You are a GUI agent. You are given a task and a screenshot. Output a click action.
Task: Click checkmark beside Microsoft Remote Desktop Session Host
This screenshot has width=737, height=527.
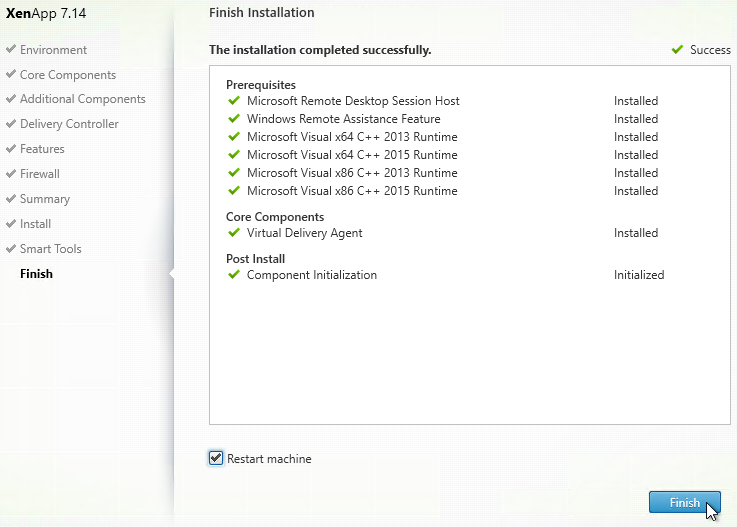click(234, 101)
